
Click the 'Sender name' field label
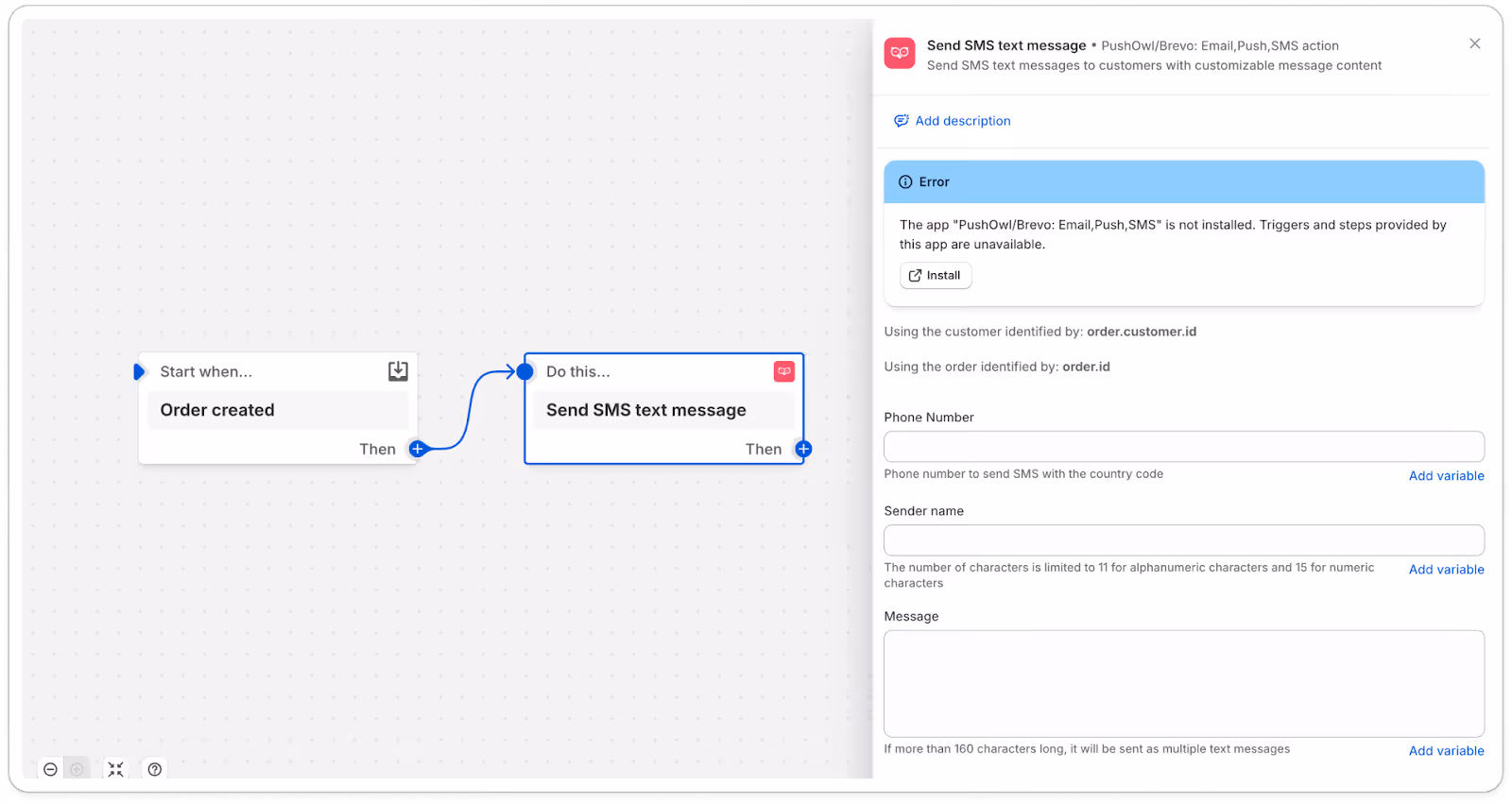(924, 511)
